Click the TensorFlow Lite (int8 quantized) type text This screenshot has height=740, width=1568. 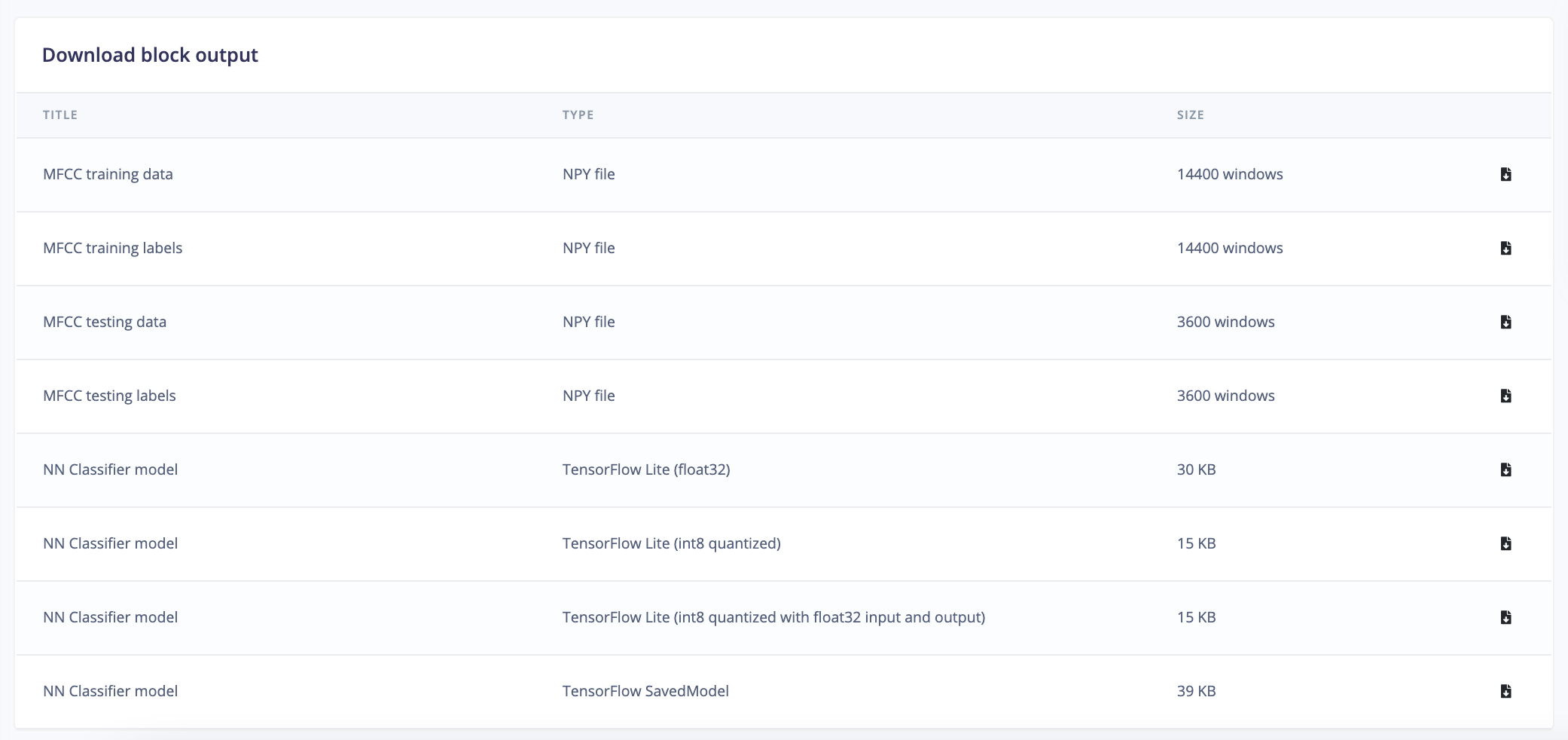pyautogui.click(x=671, y=543)
